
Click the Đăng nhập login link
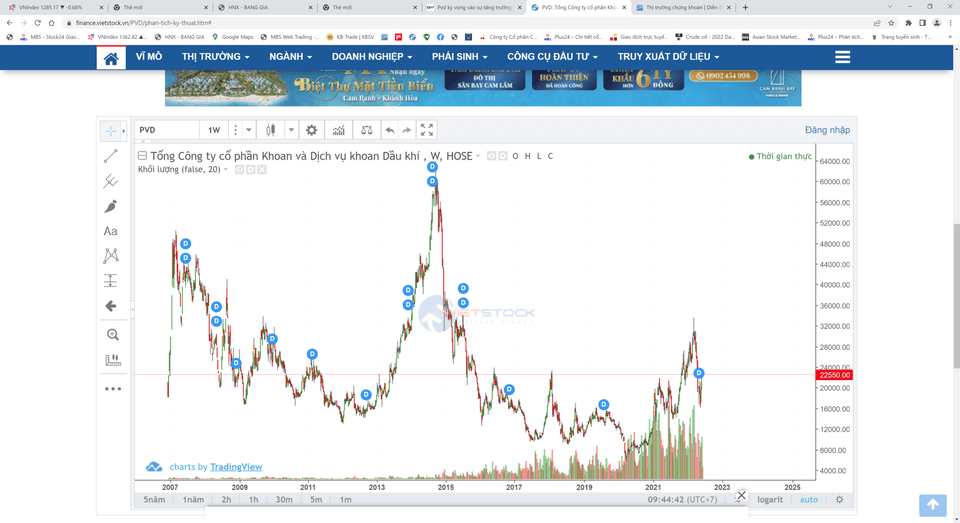(x=827, y=130)
